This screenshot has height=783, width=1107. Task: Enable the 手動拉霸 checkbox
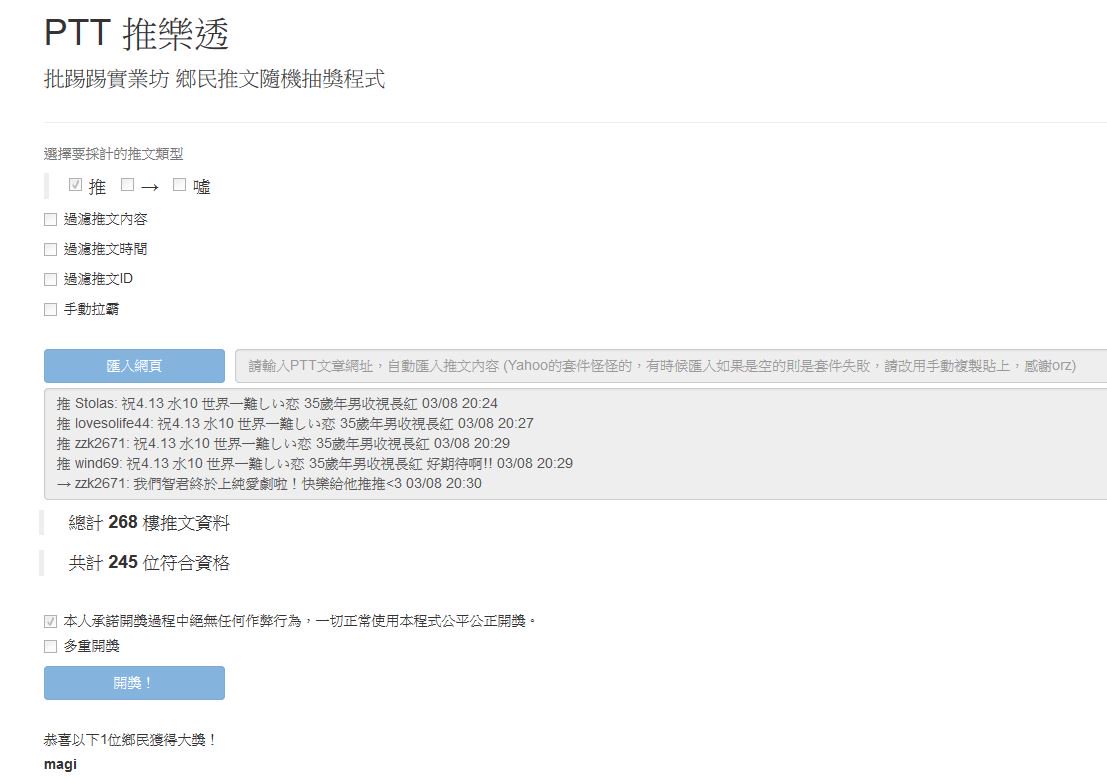coord(50,309)
